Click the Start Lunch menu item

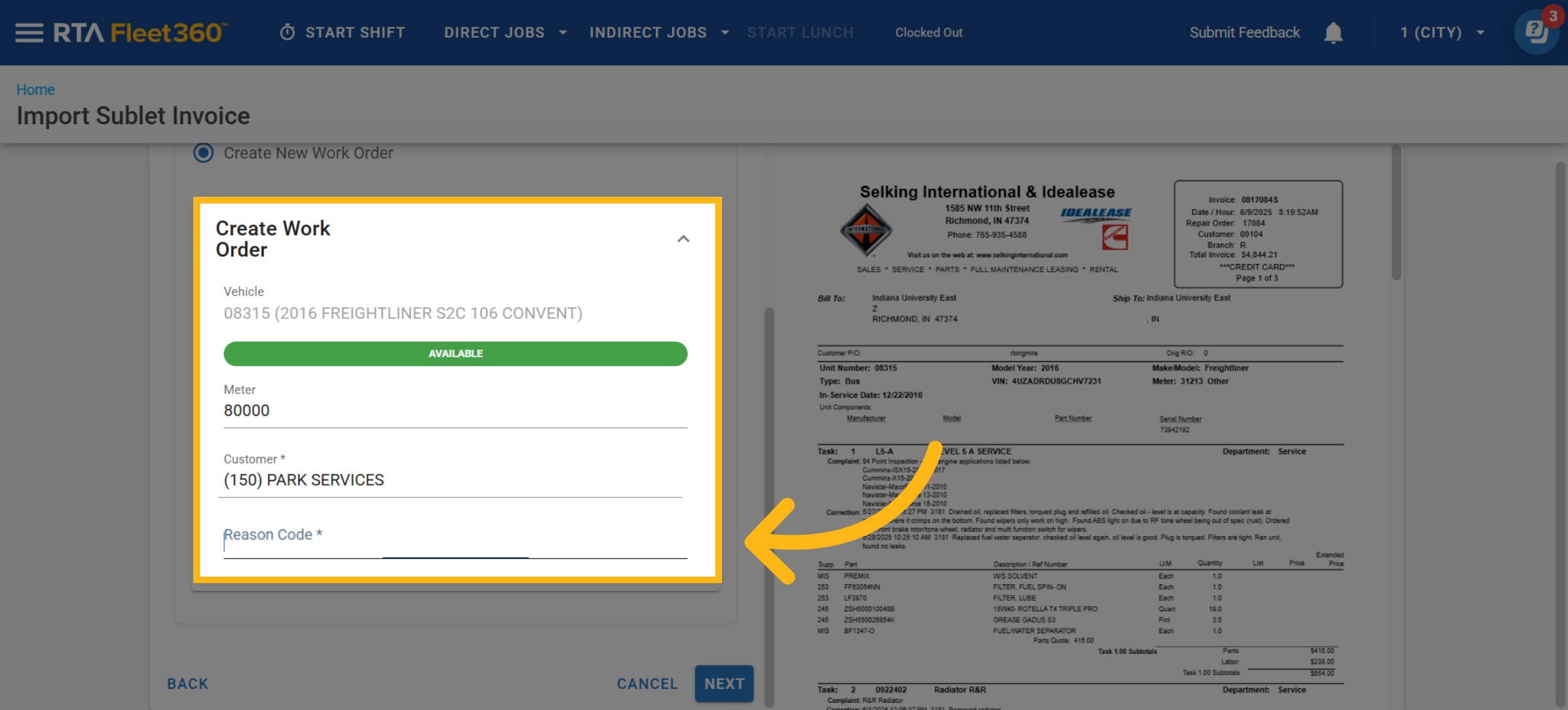pos(800,33)
